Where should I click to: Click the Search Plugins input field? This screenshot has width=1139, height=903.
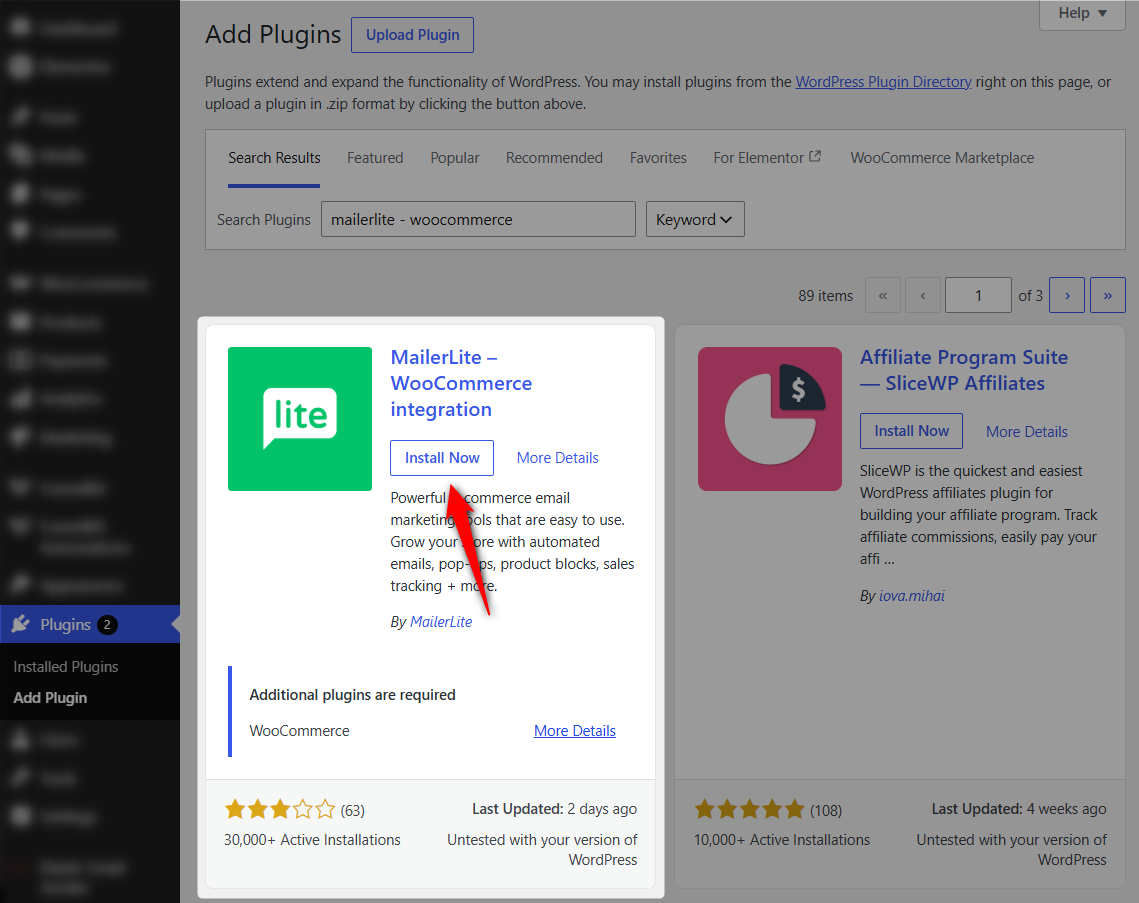pyautogui.click(x=478, y=219)
